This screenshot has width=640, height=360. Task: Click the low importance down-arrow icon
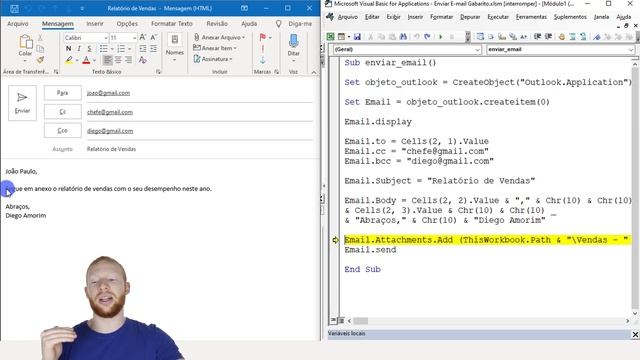pyautogui.click(x=263, y=60)
